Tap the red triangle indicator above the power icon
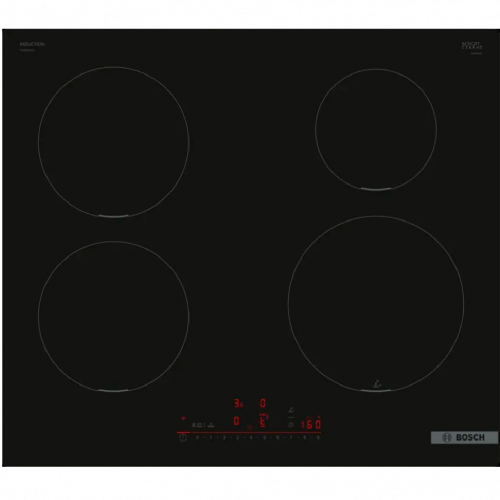 pos(183,418)
